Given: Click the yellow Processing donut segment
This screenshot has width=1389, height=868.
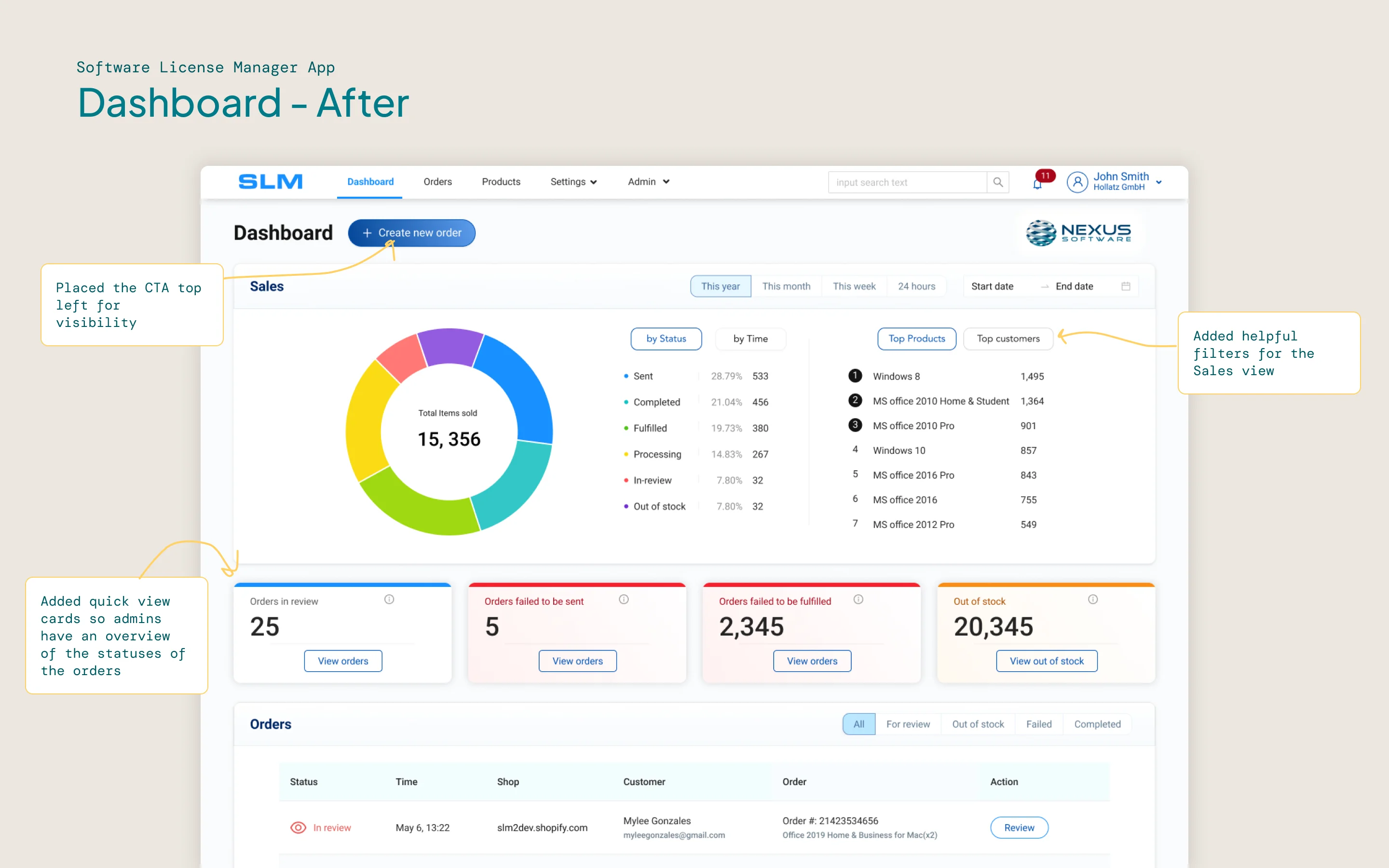Looking at the screenshot, I should 365,424.
